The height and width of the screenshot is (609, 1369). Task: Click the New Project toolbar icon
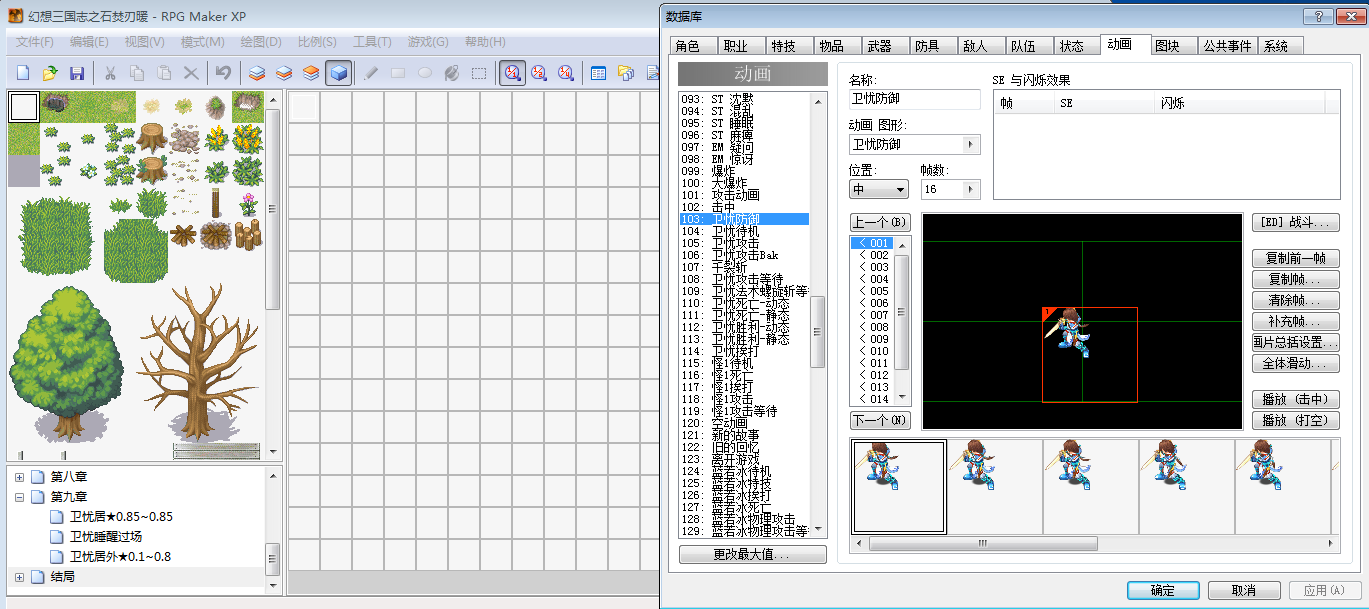[x=24, y=73]
